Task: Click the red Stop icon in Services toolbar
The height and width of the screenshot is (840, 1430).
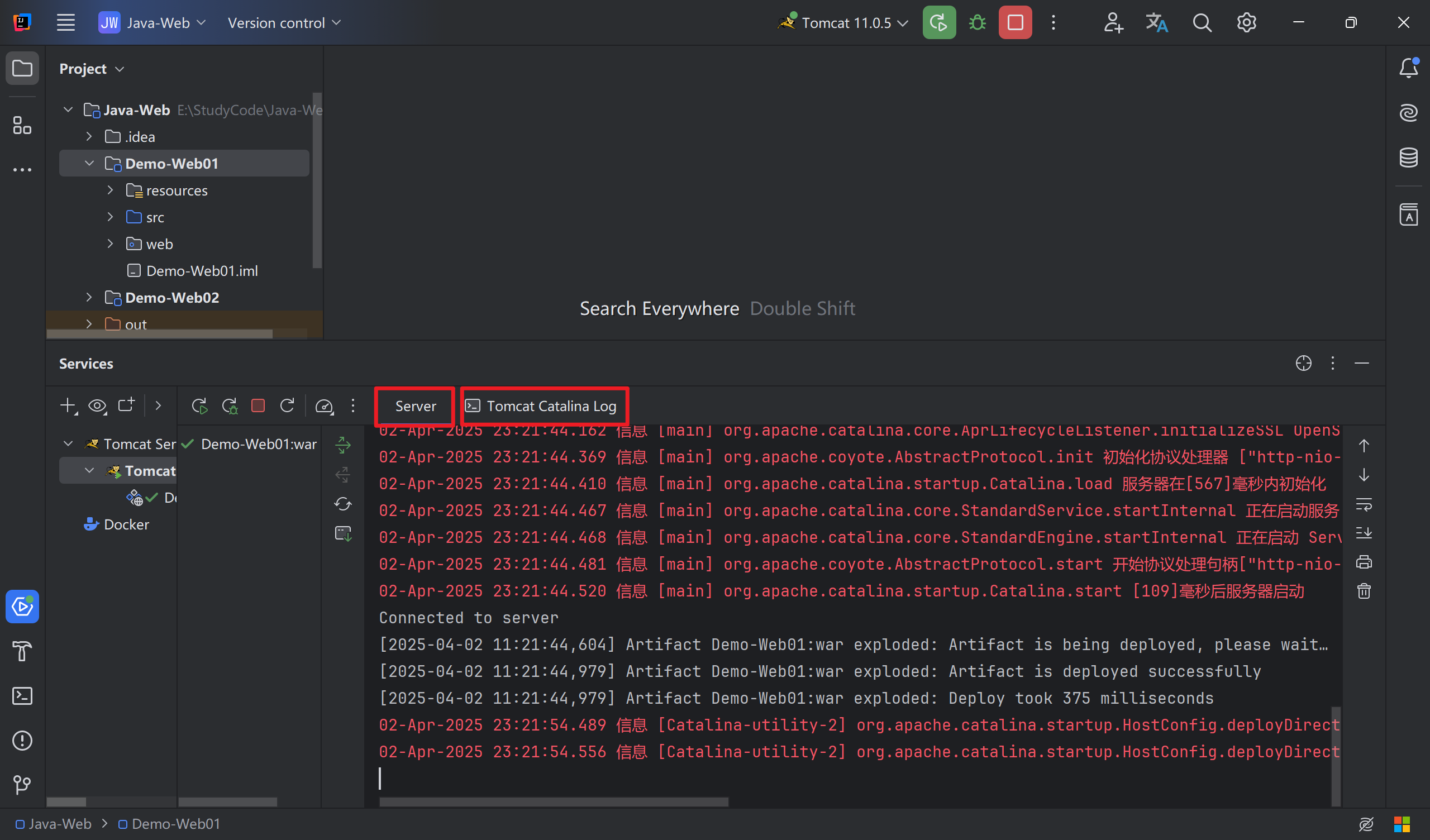Action: tap(258, 406)
